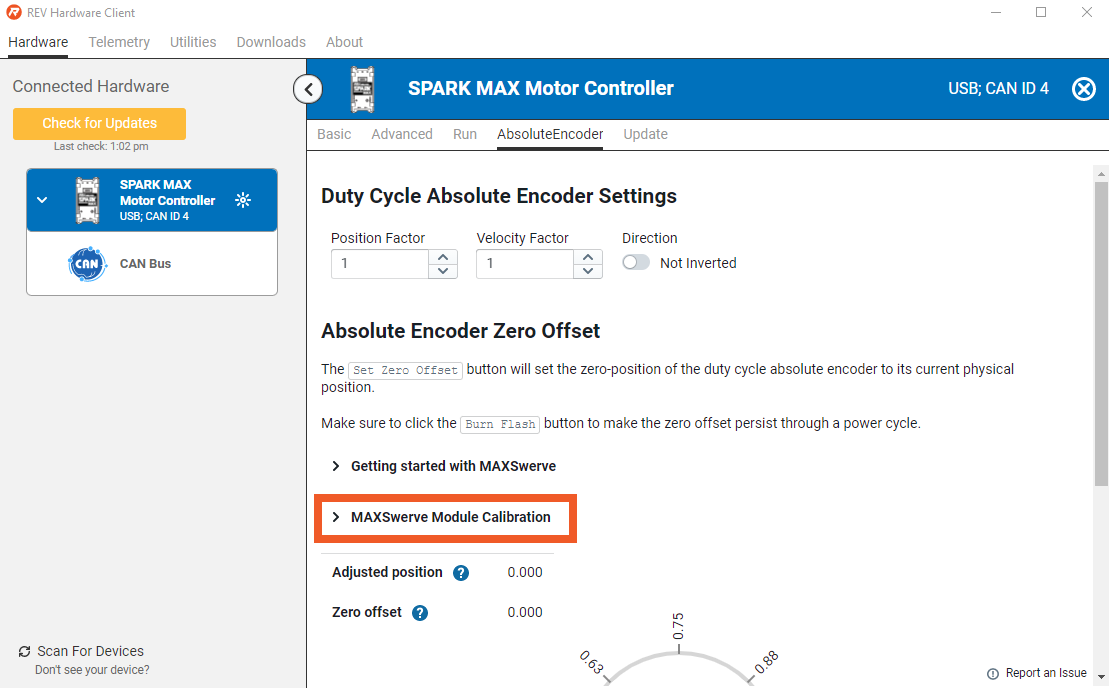Click the 0.63 dial marker label
The image size is (1109, 688).
[592, 663]
